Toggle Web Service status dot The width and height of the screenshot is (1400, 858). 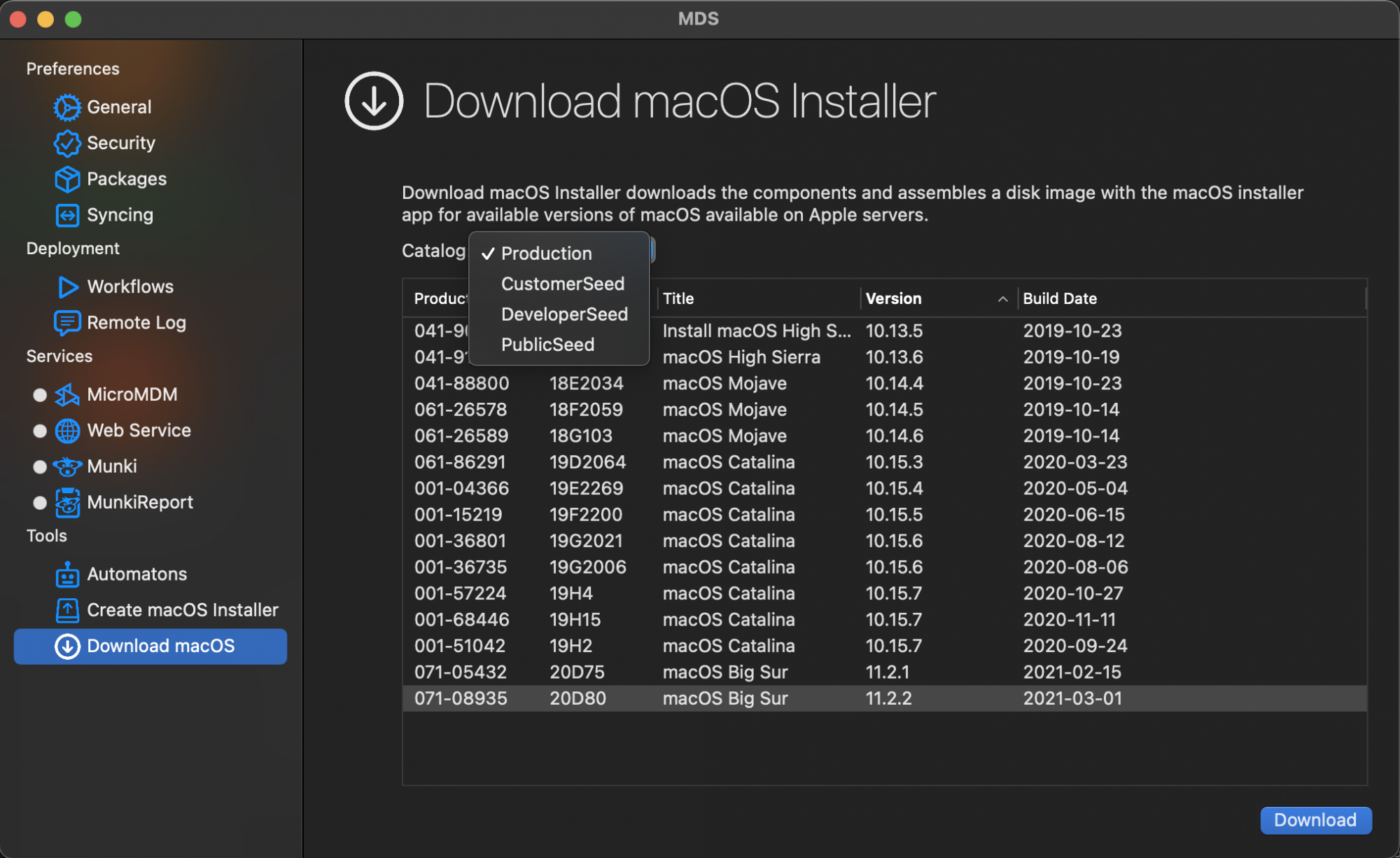point(40,431)
